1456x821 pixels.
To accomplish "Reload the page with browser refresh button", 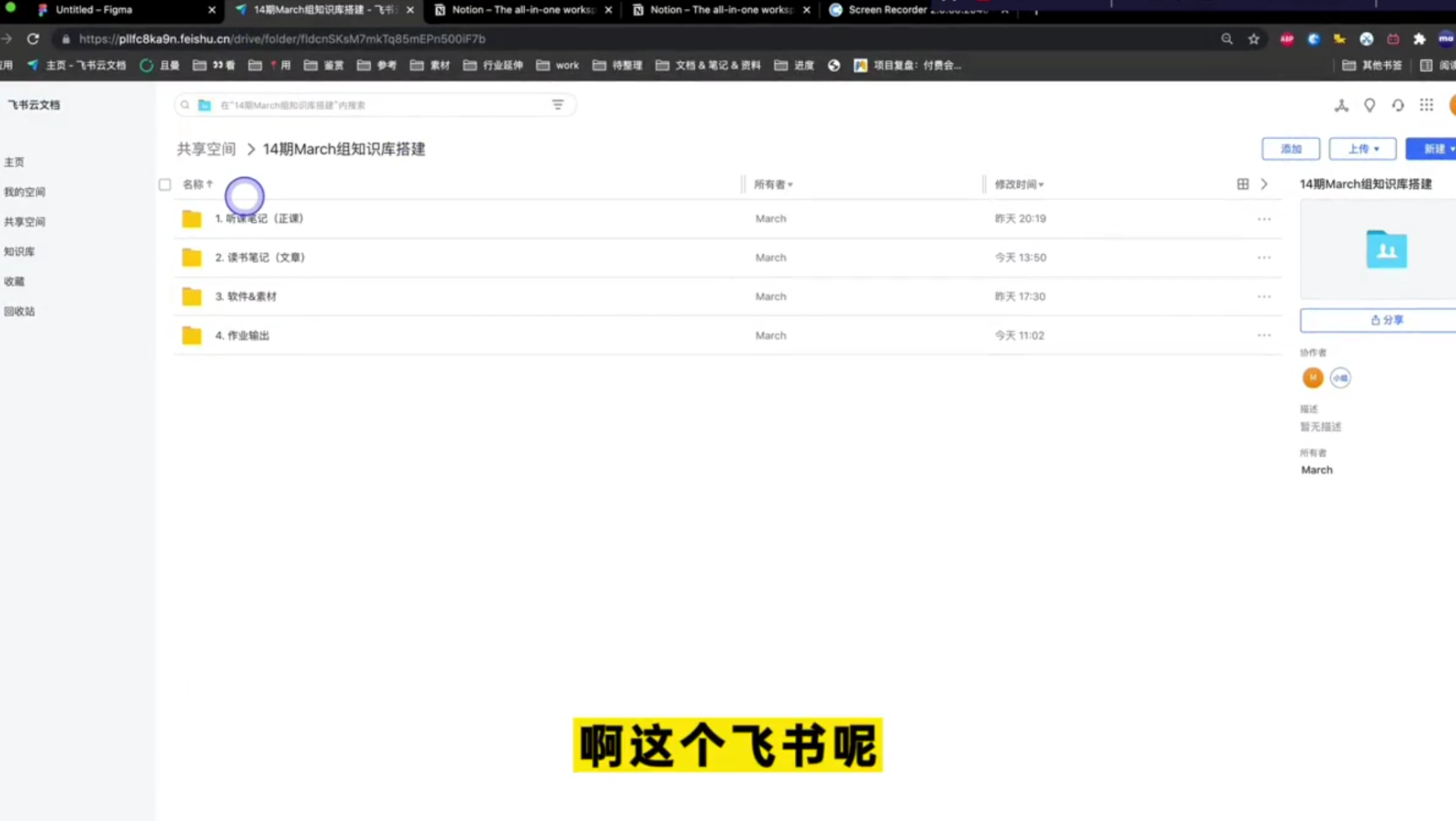I will [33, 39].
